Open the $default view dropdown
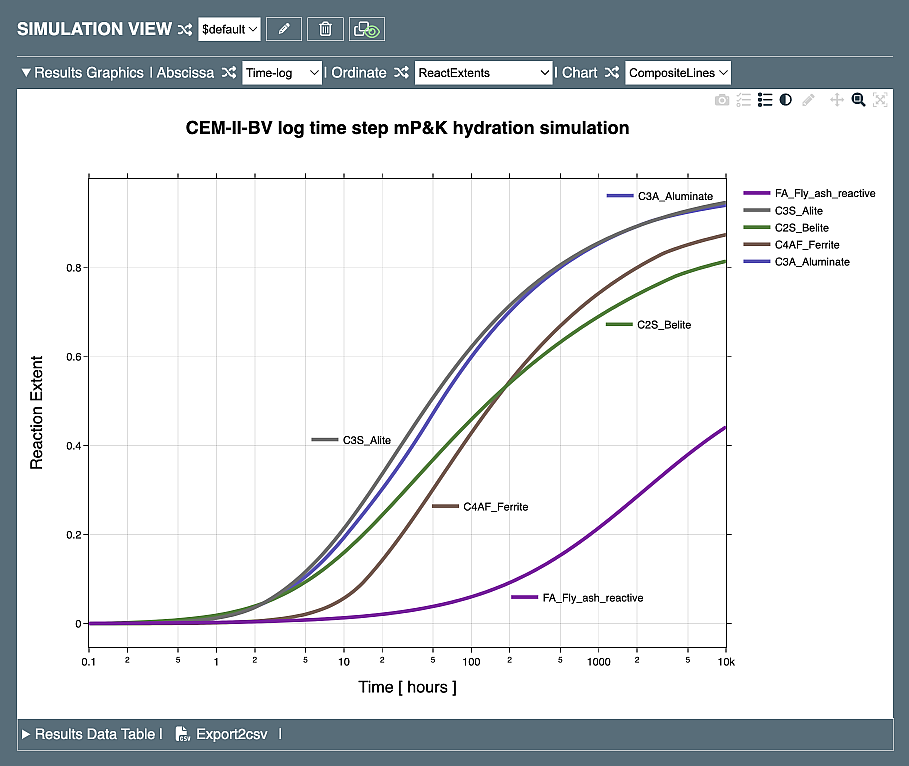909x766 pixels. coord(230,30)
